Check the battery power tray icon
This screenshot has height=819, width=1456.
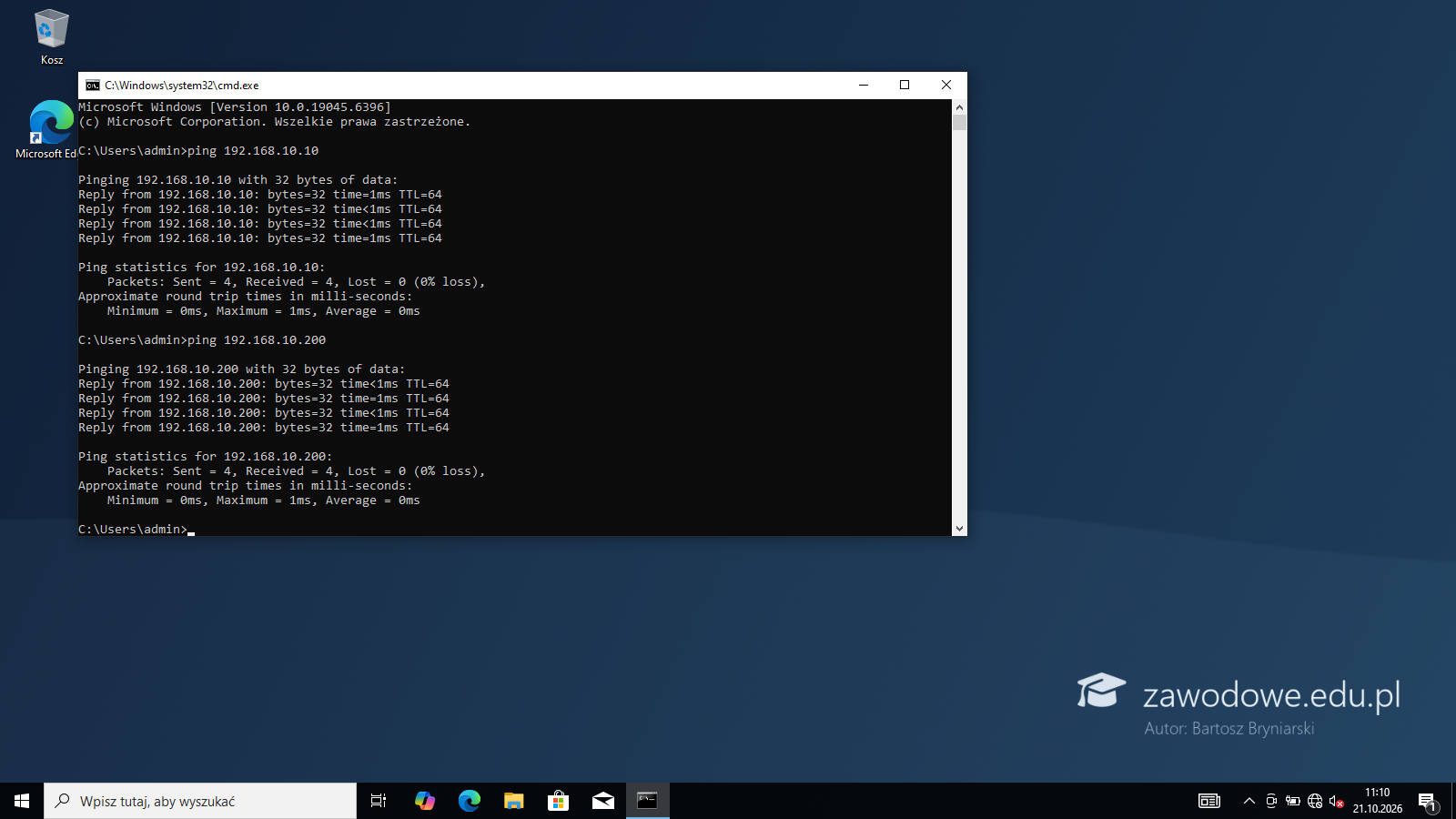coord(1292,801)
